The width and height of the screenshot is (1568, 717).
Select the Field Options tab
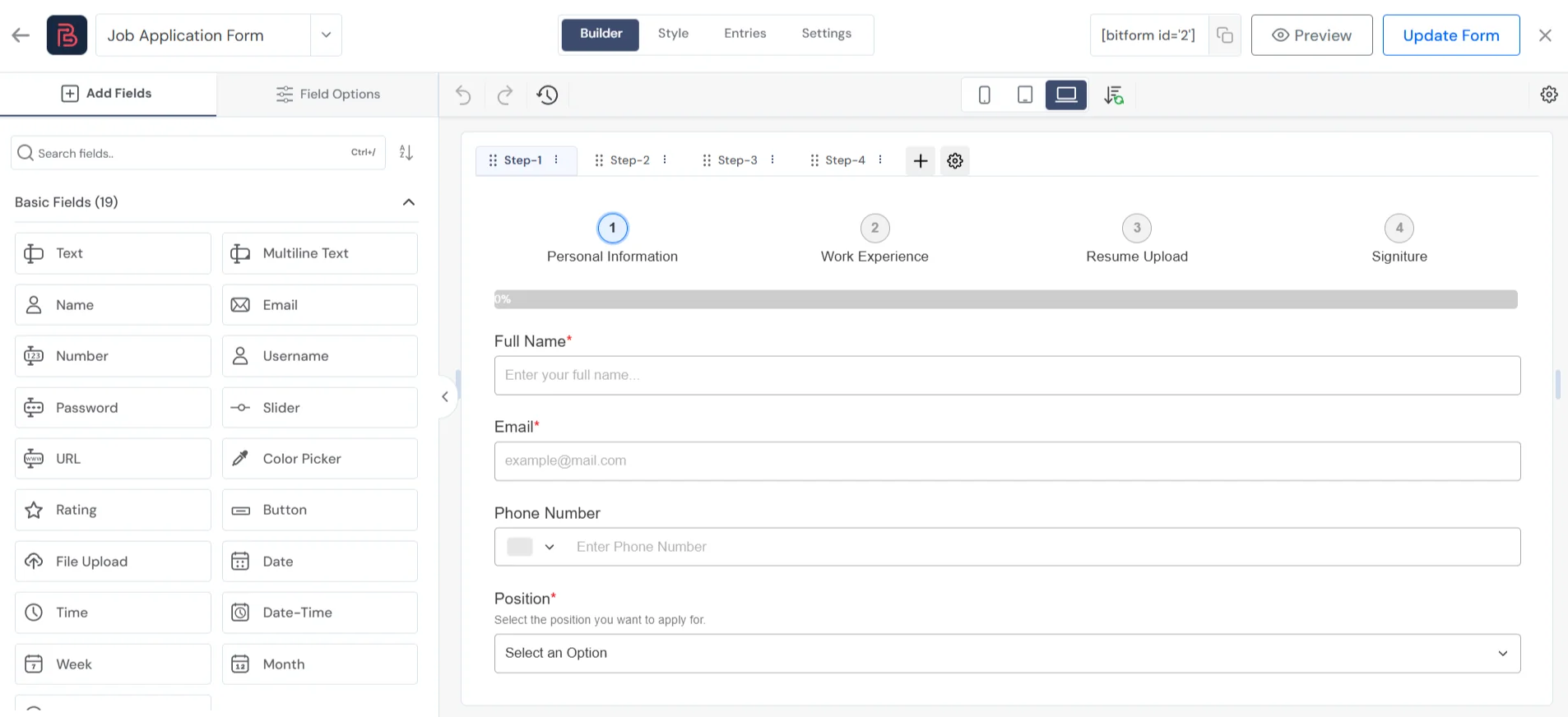tap(327, 94)
